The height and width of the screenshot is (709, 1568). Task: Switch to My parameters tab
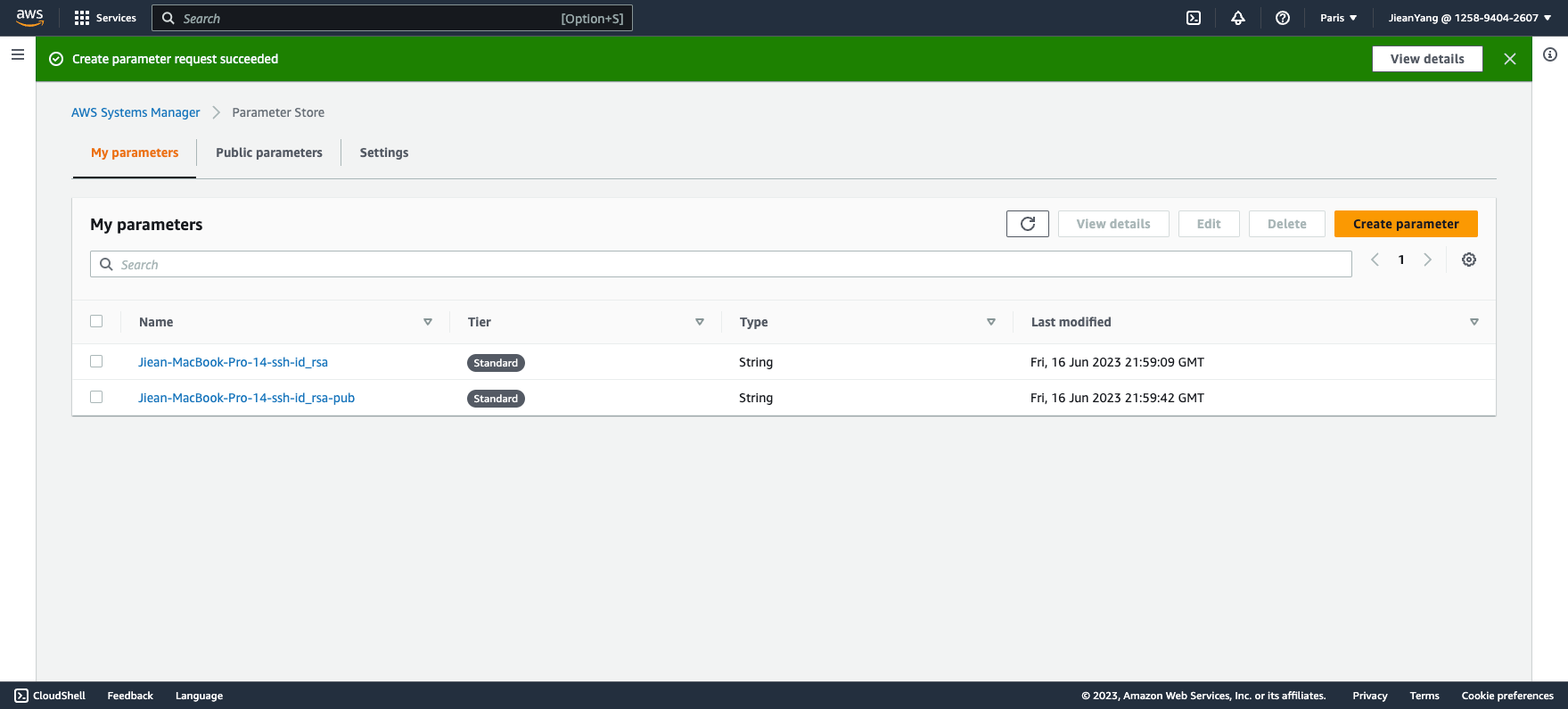(135, 153)
